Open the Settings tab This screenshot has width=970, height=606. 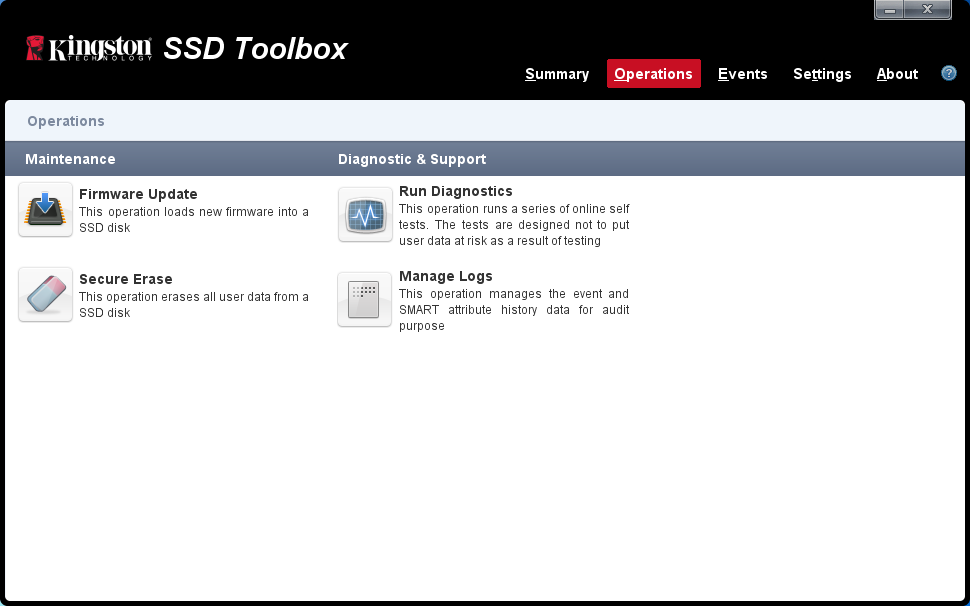coord(822,74)
